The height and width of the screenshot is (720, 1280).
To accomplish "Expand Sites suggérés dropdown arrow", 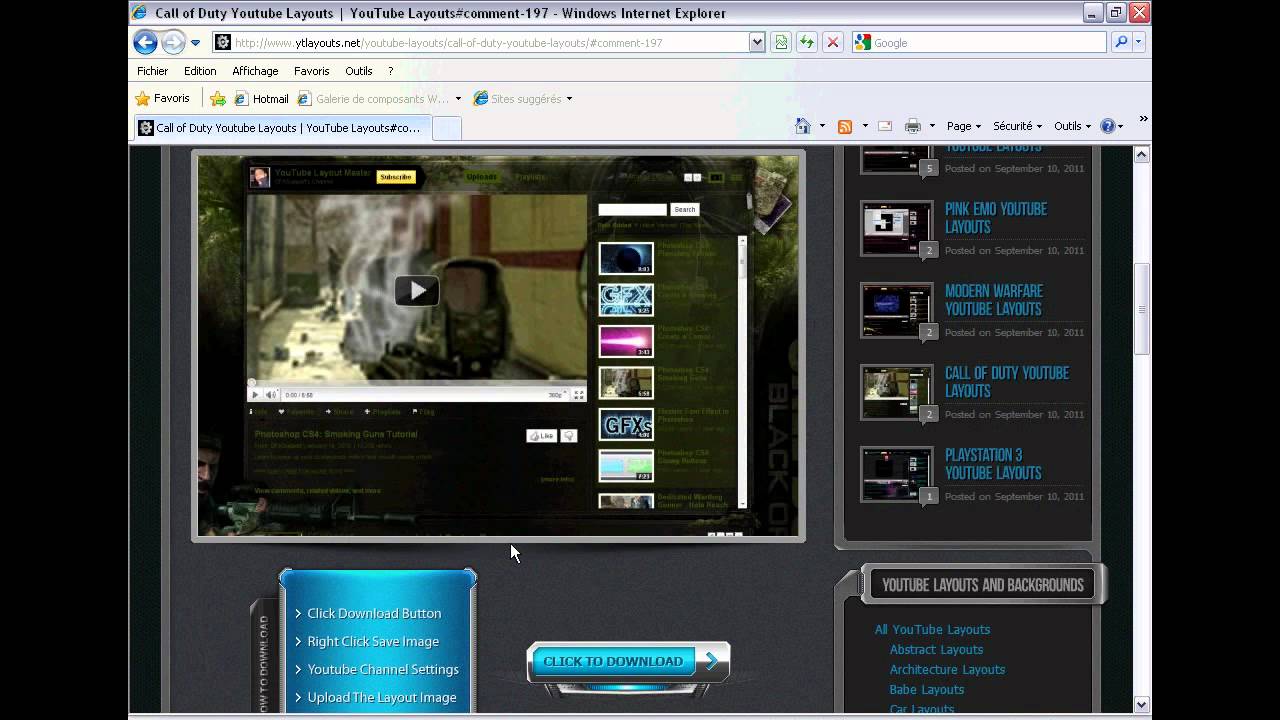I will click(x=569, y=99).
